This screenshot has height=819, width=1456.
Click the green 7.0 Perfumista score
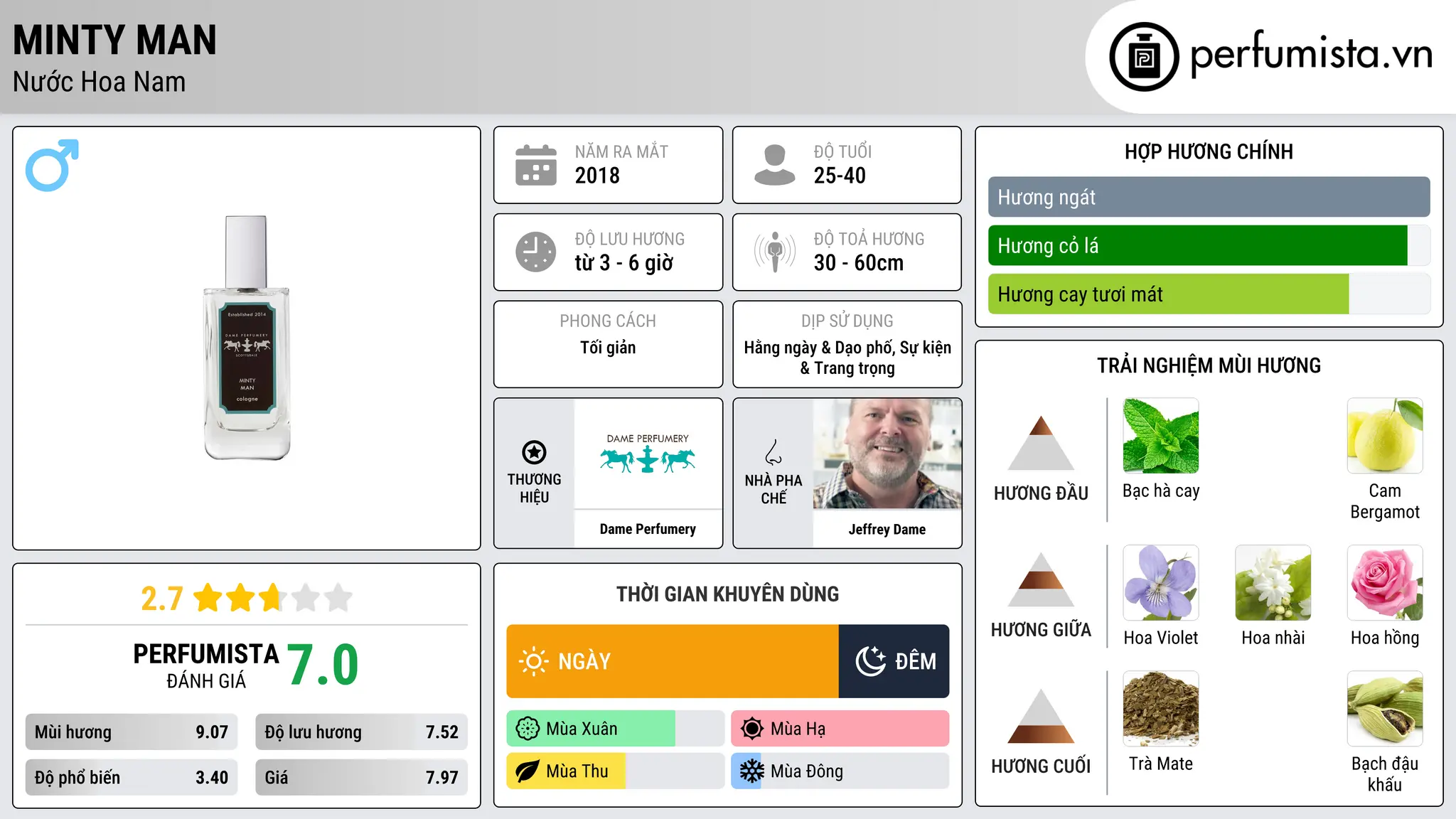(x=323, y=665)
